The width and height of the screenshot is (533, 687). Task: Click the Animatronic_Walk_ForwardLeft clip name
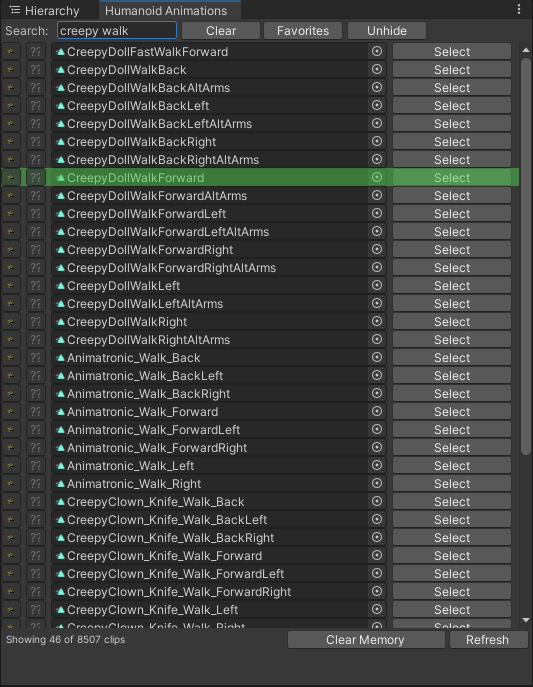coord(153,429)
